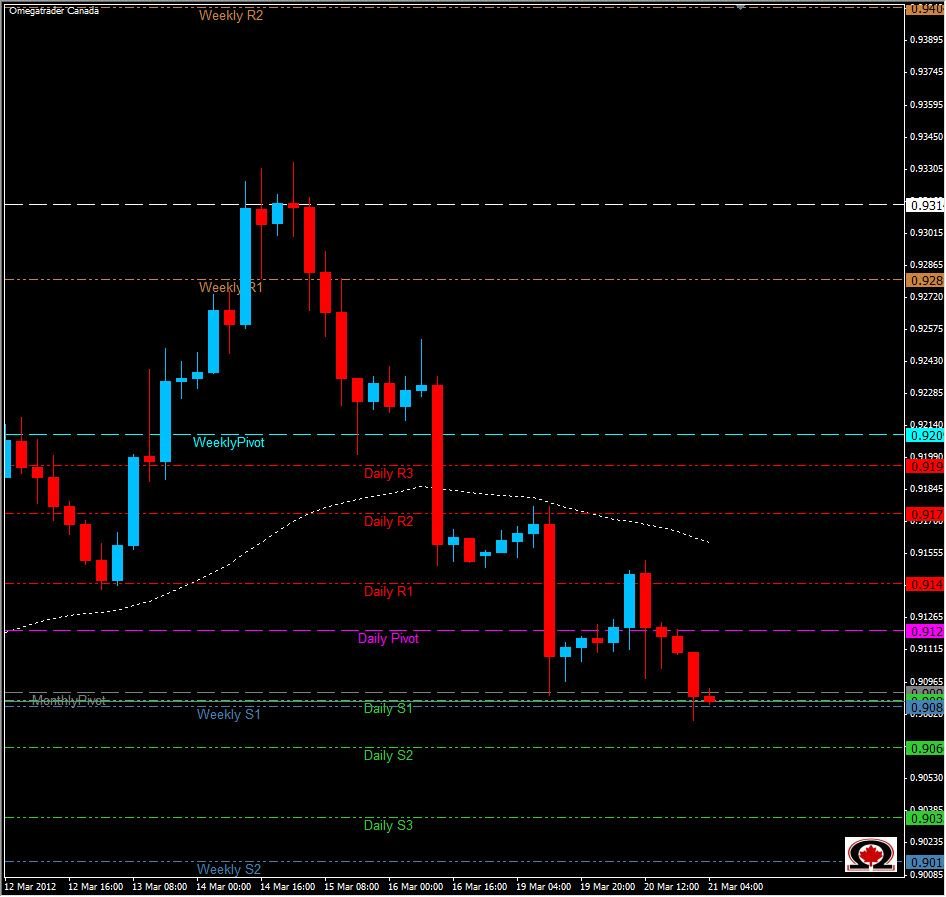Select the Daily S3 line label
This screenshot has width=946, height=897.
click(x=389, y=826)
